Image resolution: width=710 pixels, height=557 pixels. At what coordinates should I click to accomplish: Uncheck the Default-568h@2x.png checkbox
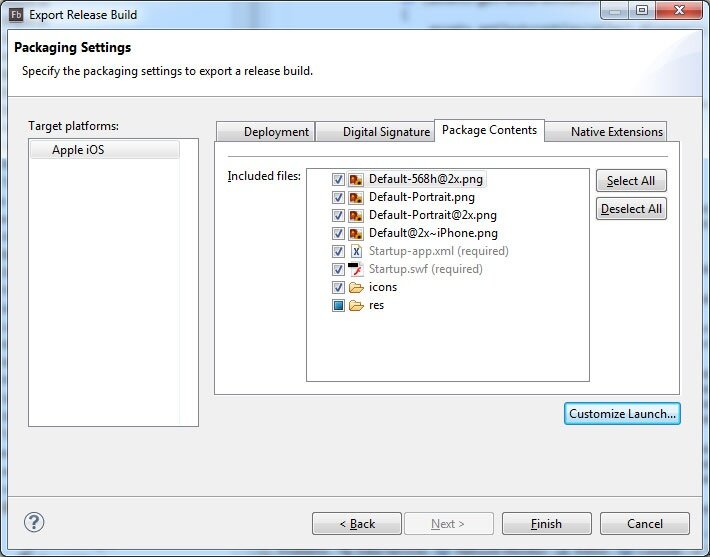coord(338,180)
